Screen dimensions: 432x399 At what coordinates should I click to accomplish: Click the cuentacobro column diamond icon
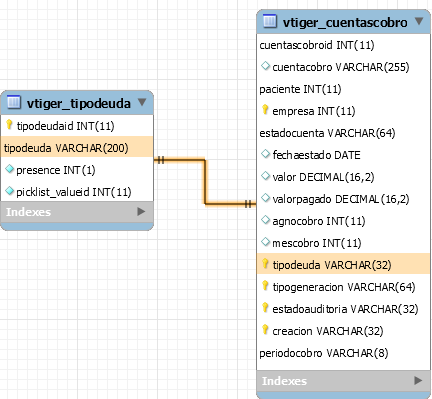coord(265,66)
